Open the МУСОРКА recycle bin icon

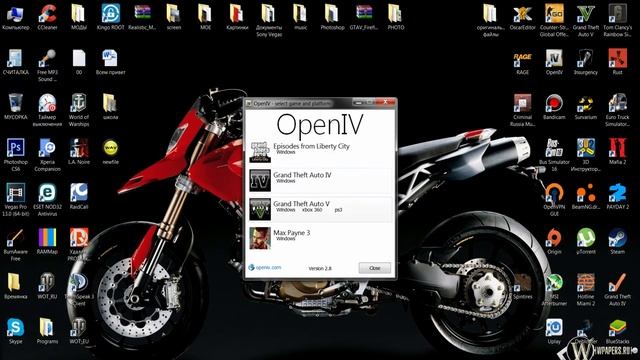[16, 107]
